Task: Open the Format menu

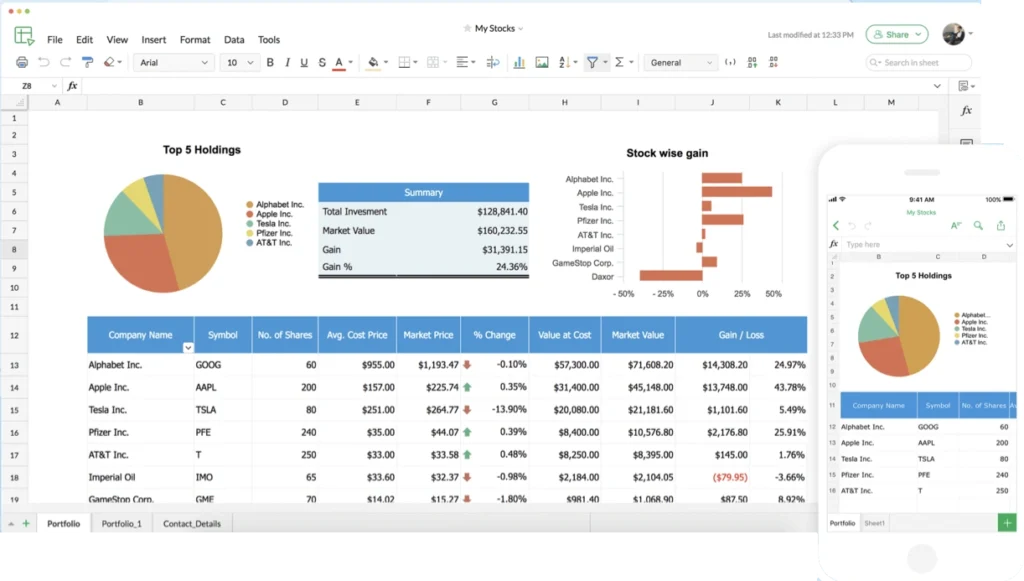Action: pos(195,40)
